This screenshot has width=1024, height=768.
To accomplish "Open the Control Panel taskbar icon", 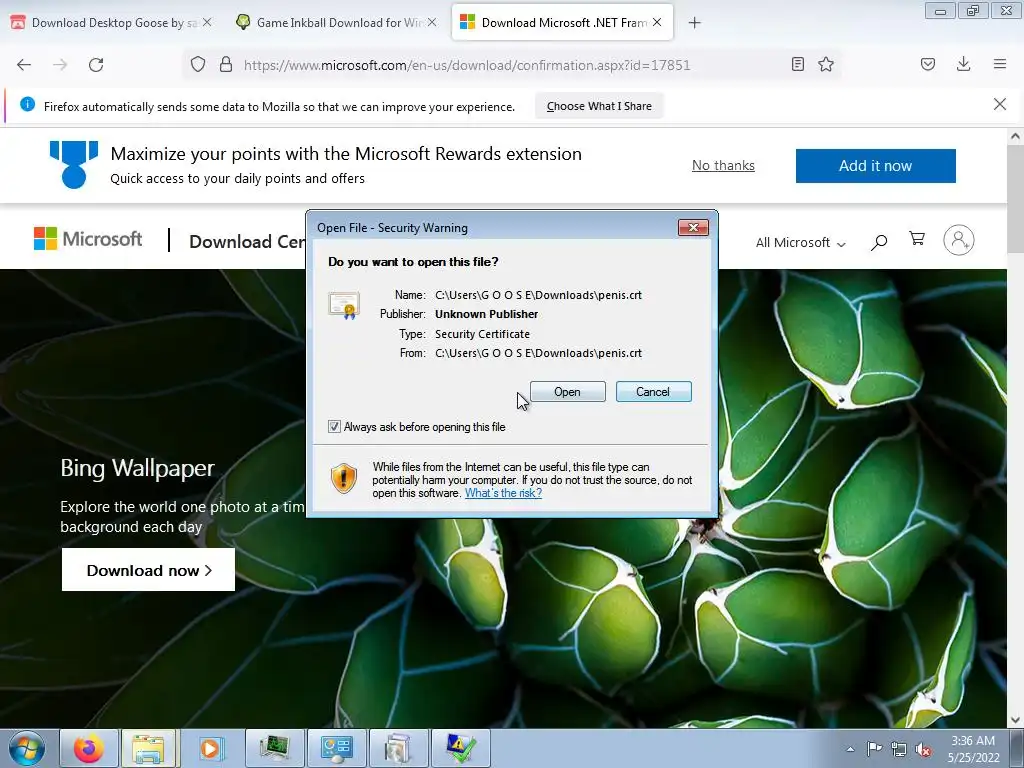I will 336,748.
